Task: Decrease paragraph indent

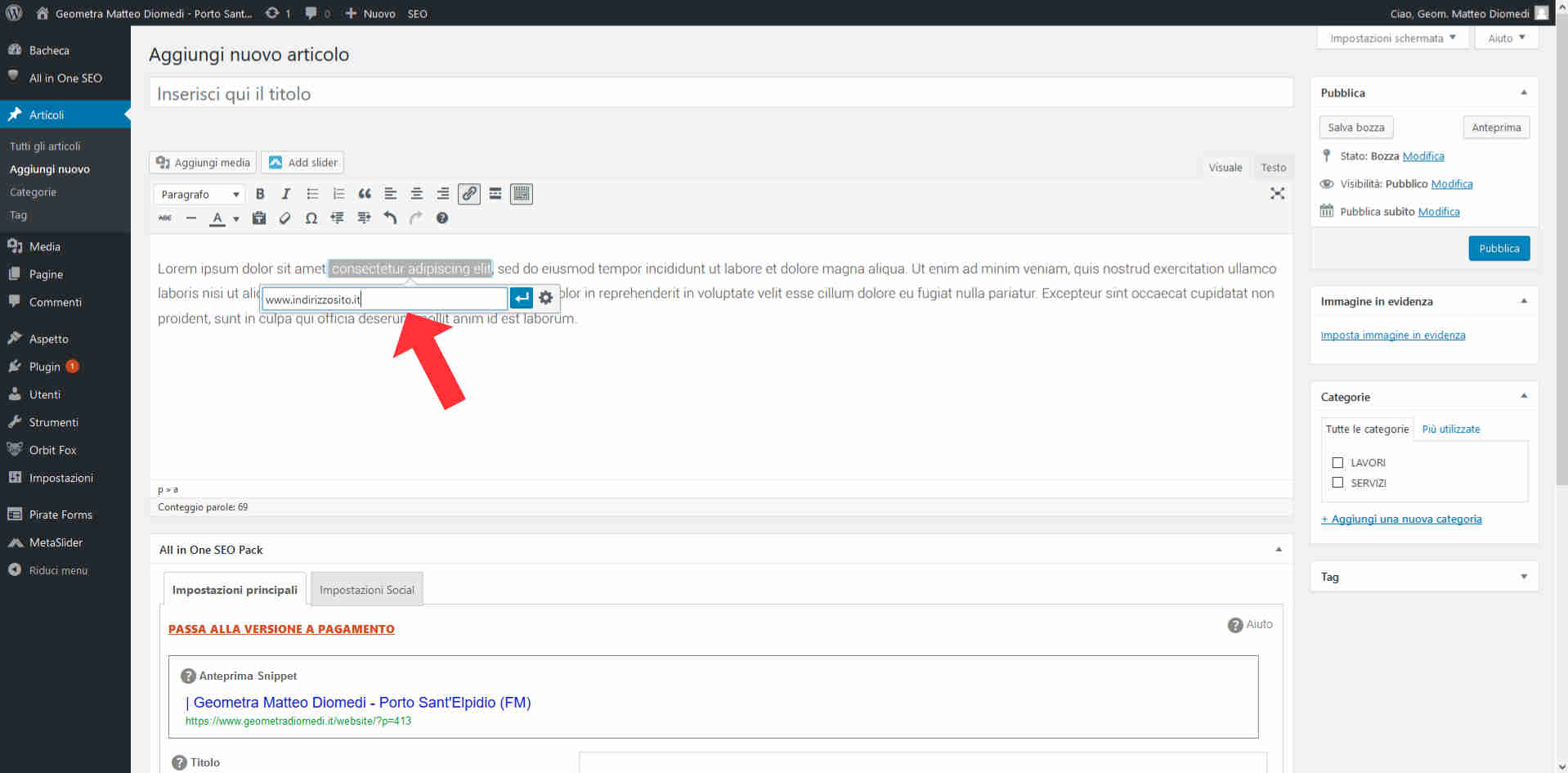Action: point(338,218)
